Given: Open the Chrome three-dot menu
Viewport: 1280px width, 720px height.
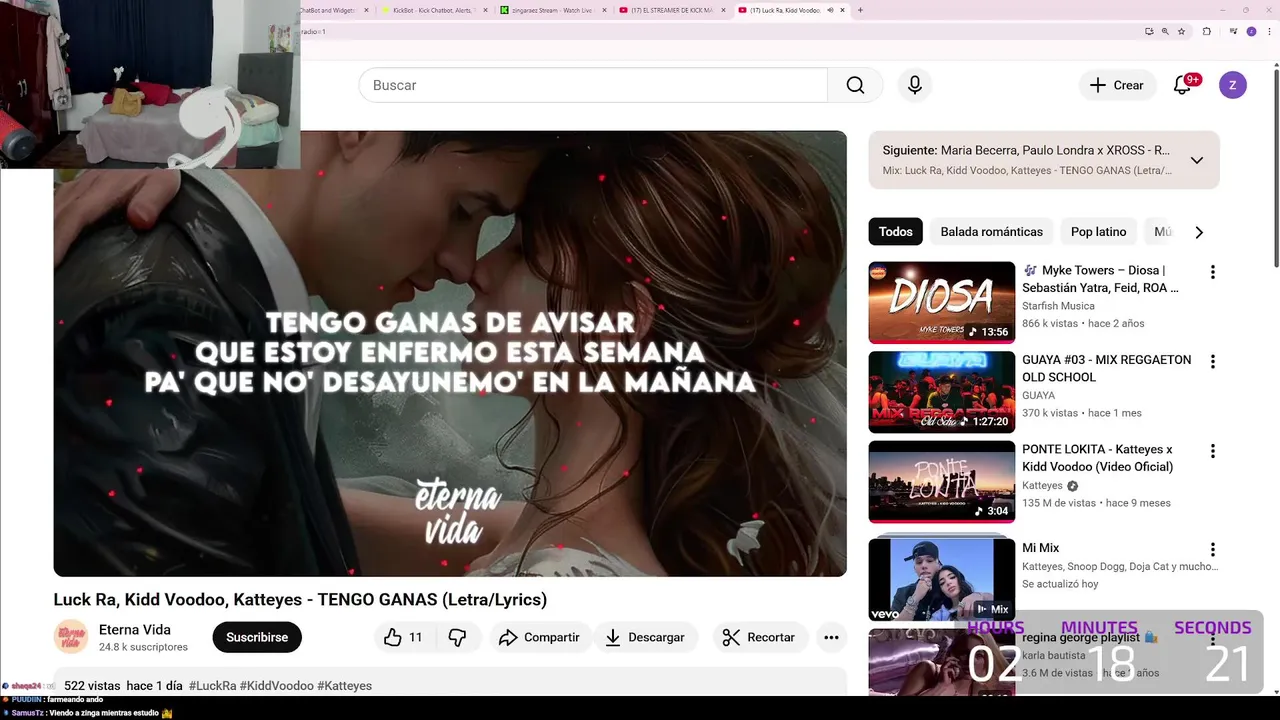Looking at the screenshot, I should (1270, 31).
